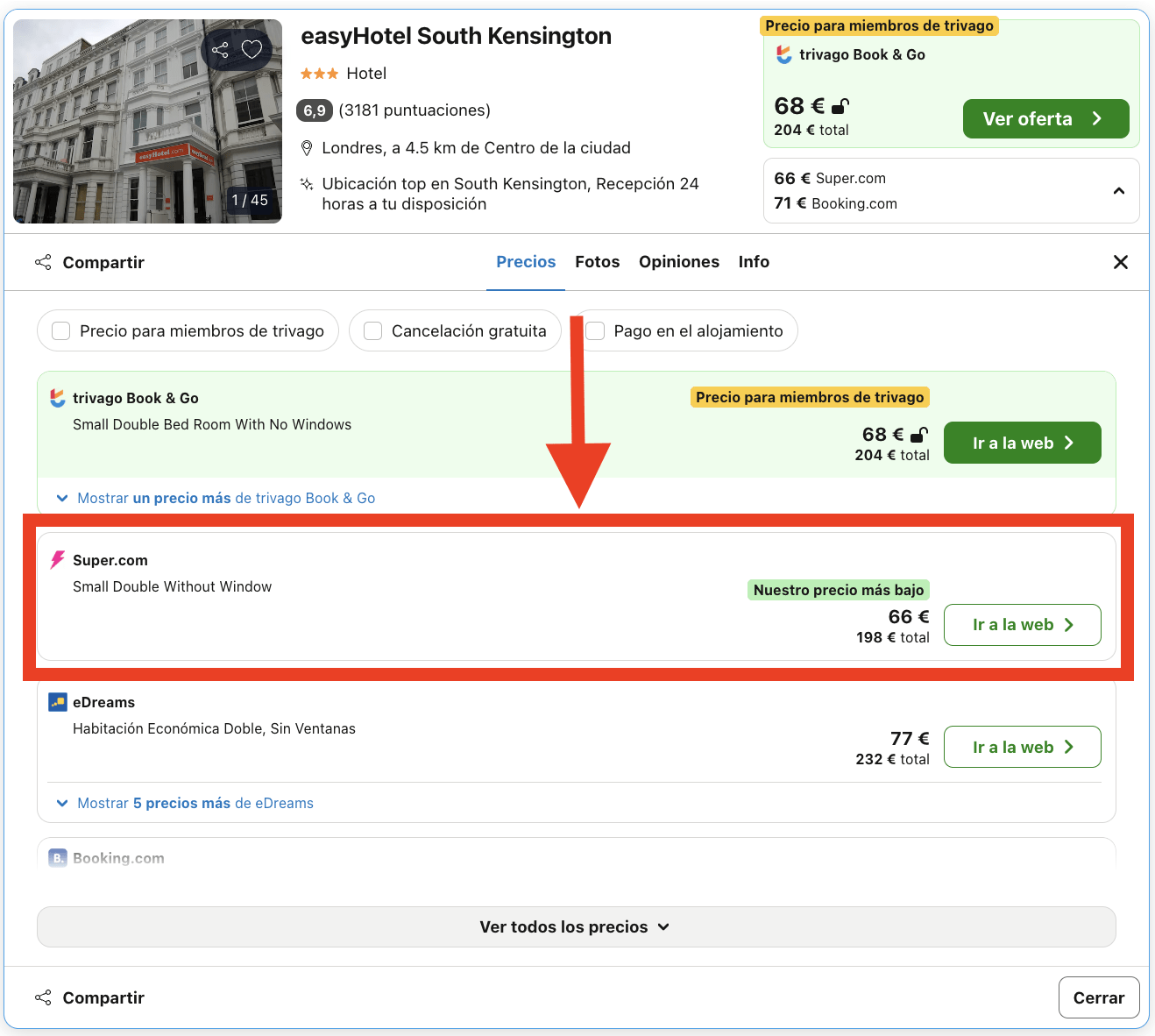The image size is (1155, 1036).
Task: Click the 6,9 rating badge
Action: [x=315, y=110]
